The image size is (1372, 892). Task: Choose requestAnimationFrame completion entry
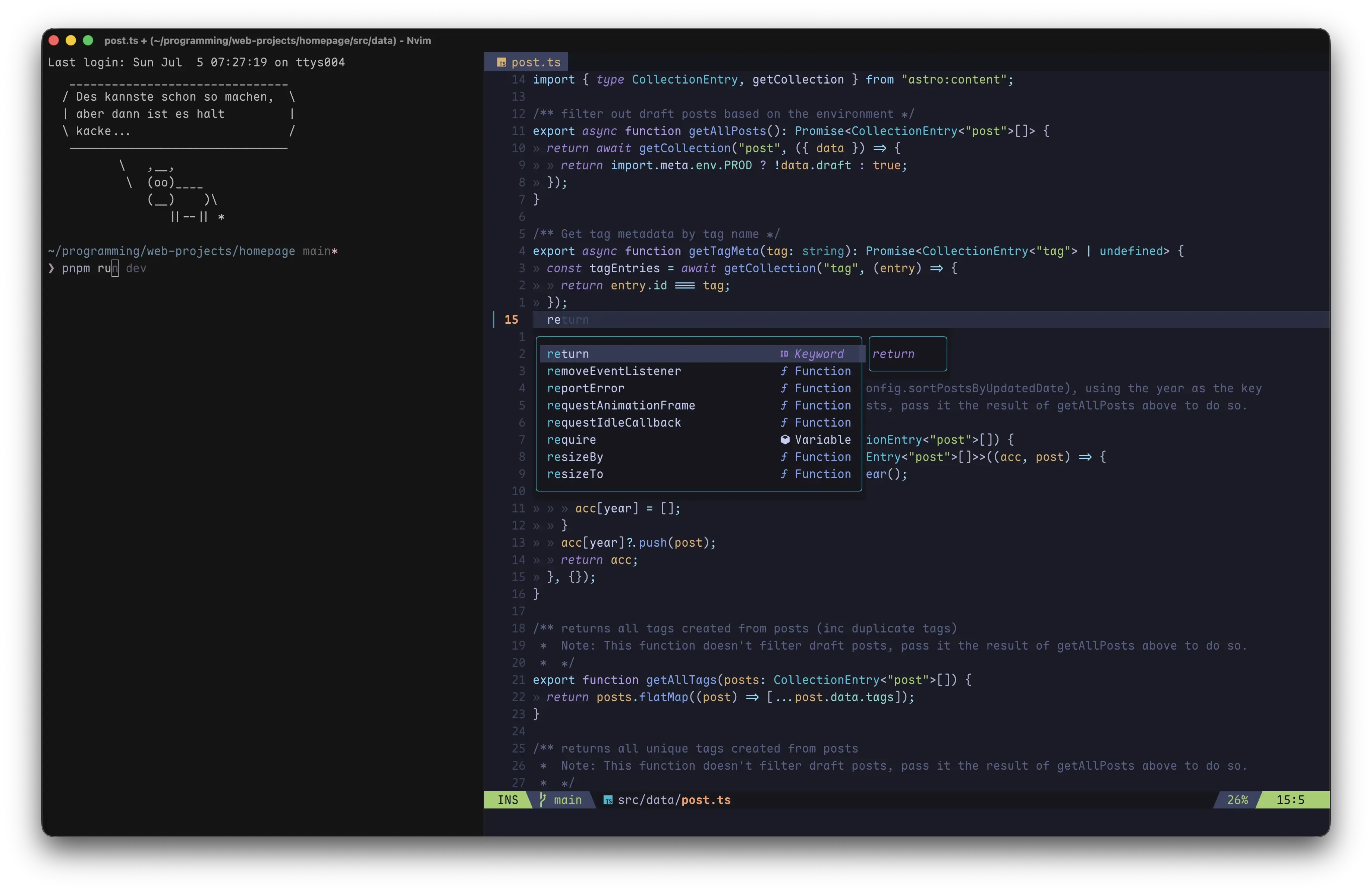click(x=699, y=405)
